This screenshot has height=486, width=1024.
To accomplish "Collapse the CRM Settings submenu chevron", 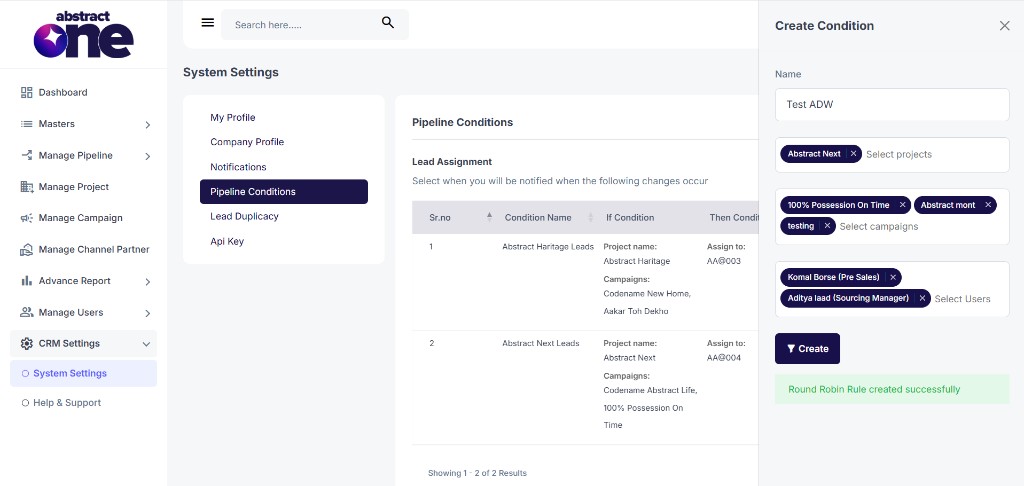I will (146, 344).
